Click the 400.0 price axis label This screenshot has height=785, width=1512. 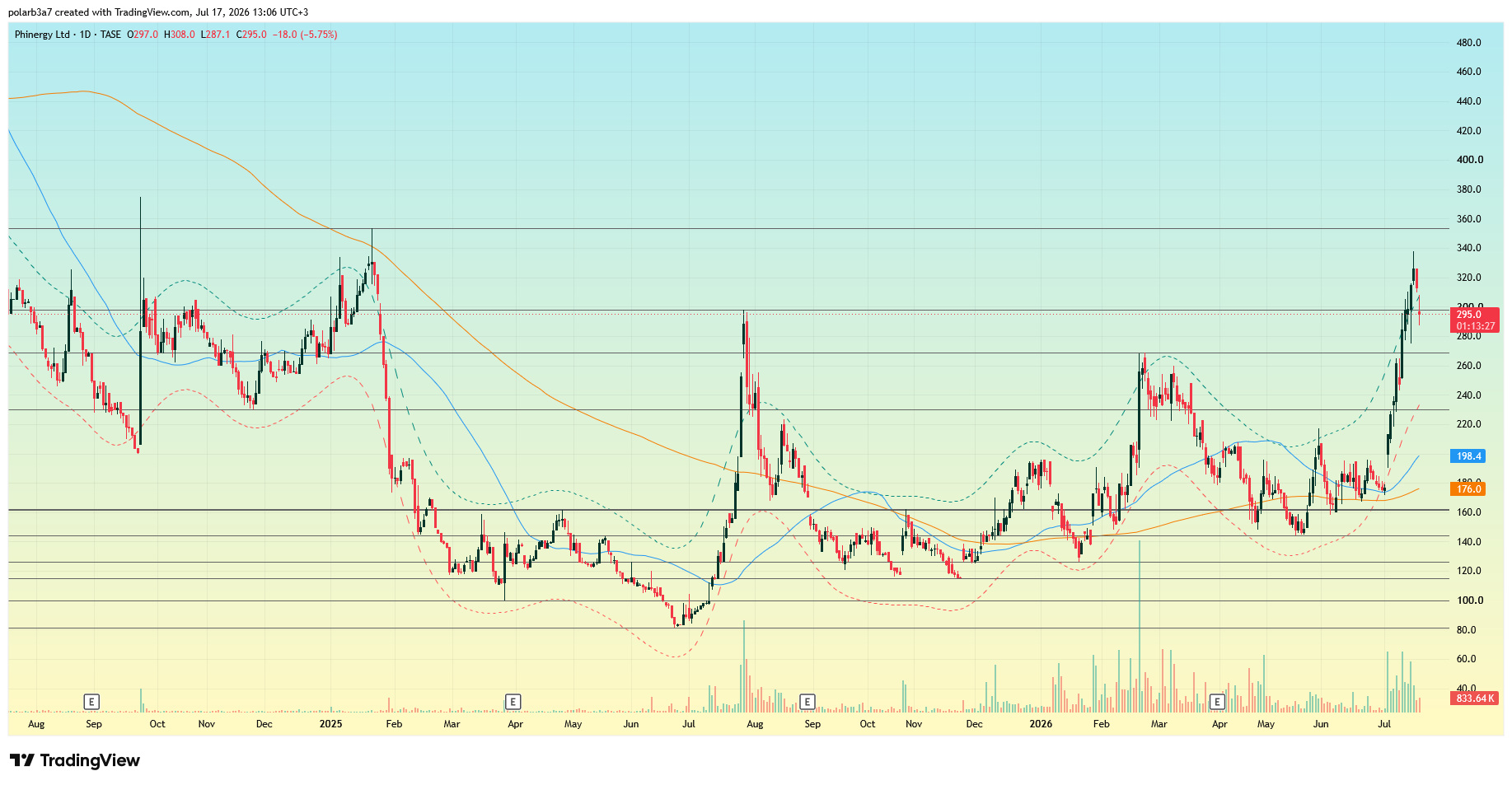click(x=1470, y=160)
